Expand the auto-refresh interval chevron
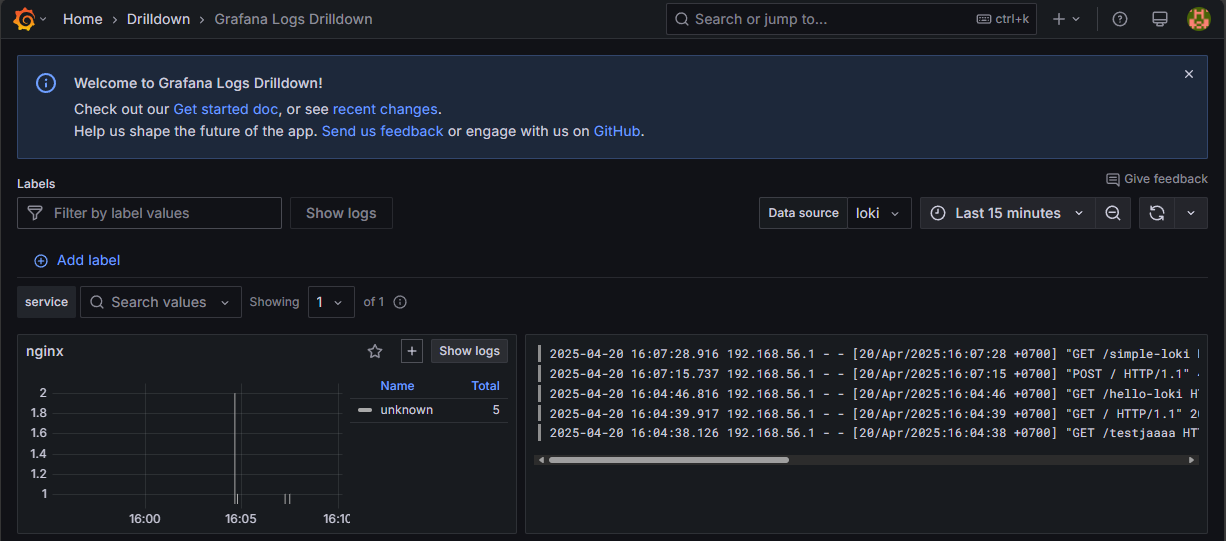The image size is (1226, 541). tap(1190, 213)
